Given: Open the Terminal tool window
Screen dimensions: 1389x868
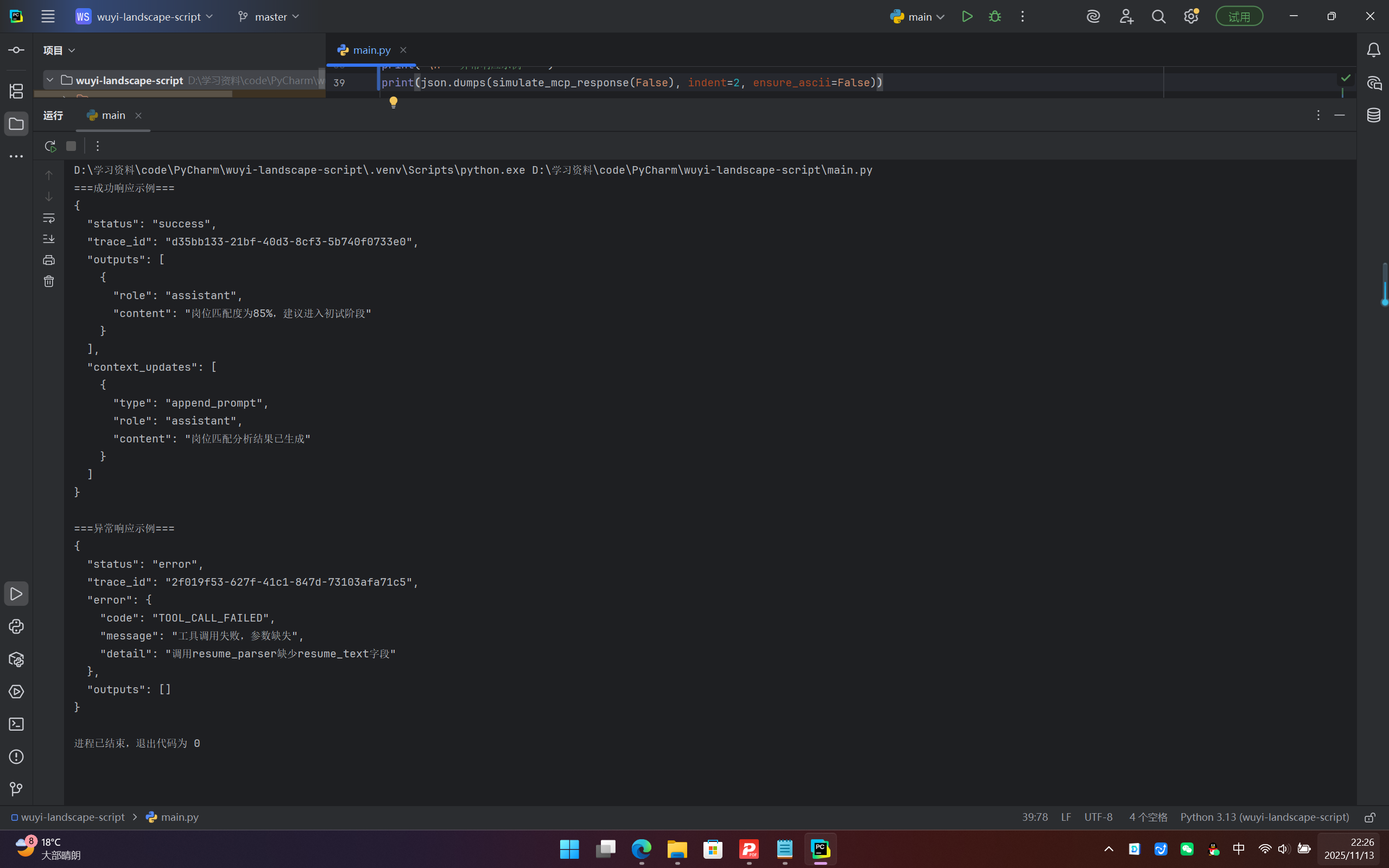Looking at the screenshot, I should coord(16,724).
